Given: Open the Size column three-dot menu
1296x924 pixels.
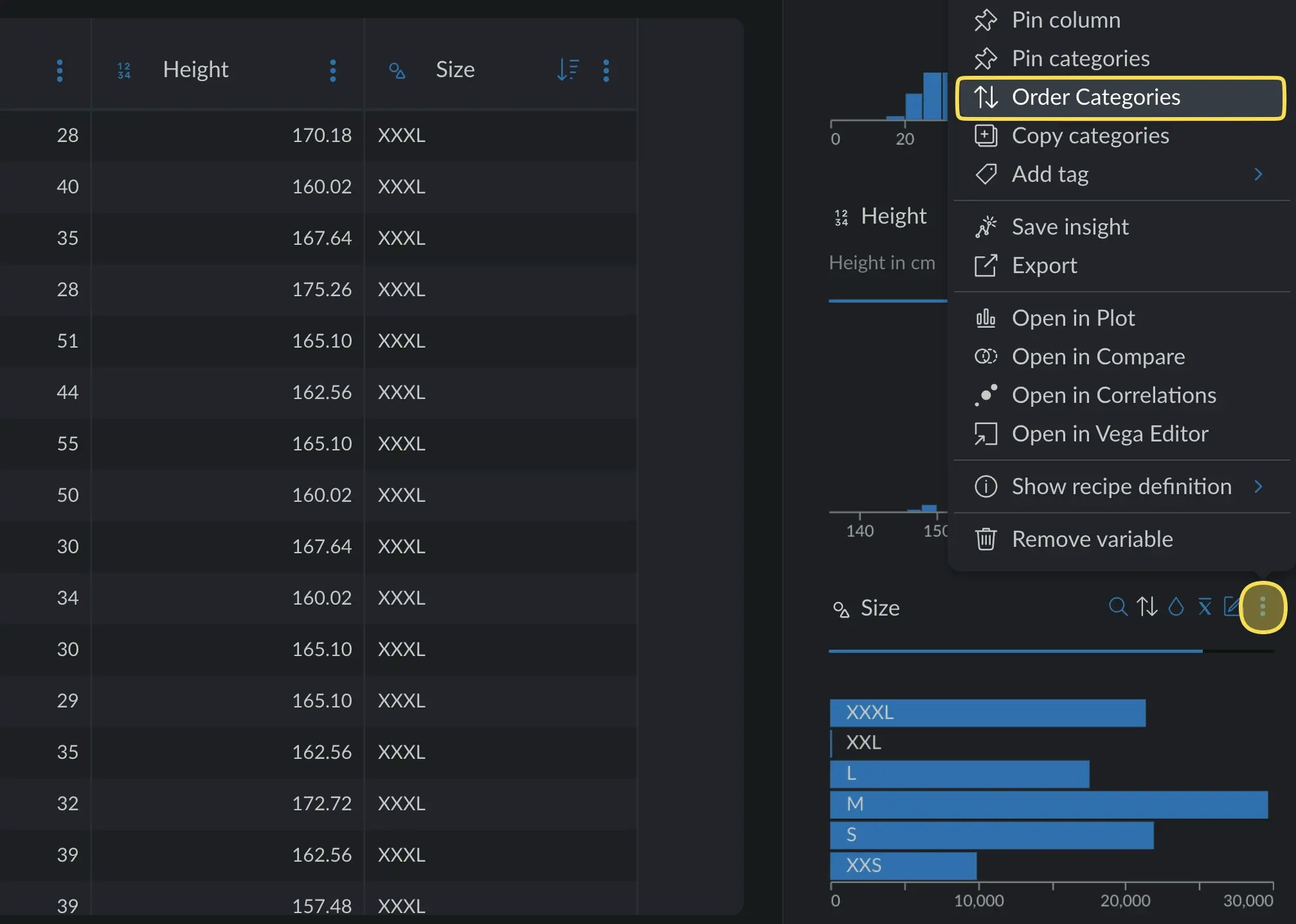Looking at the screenshot, I should click(606, 70).
